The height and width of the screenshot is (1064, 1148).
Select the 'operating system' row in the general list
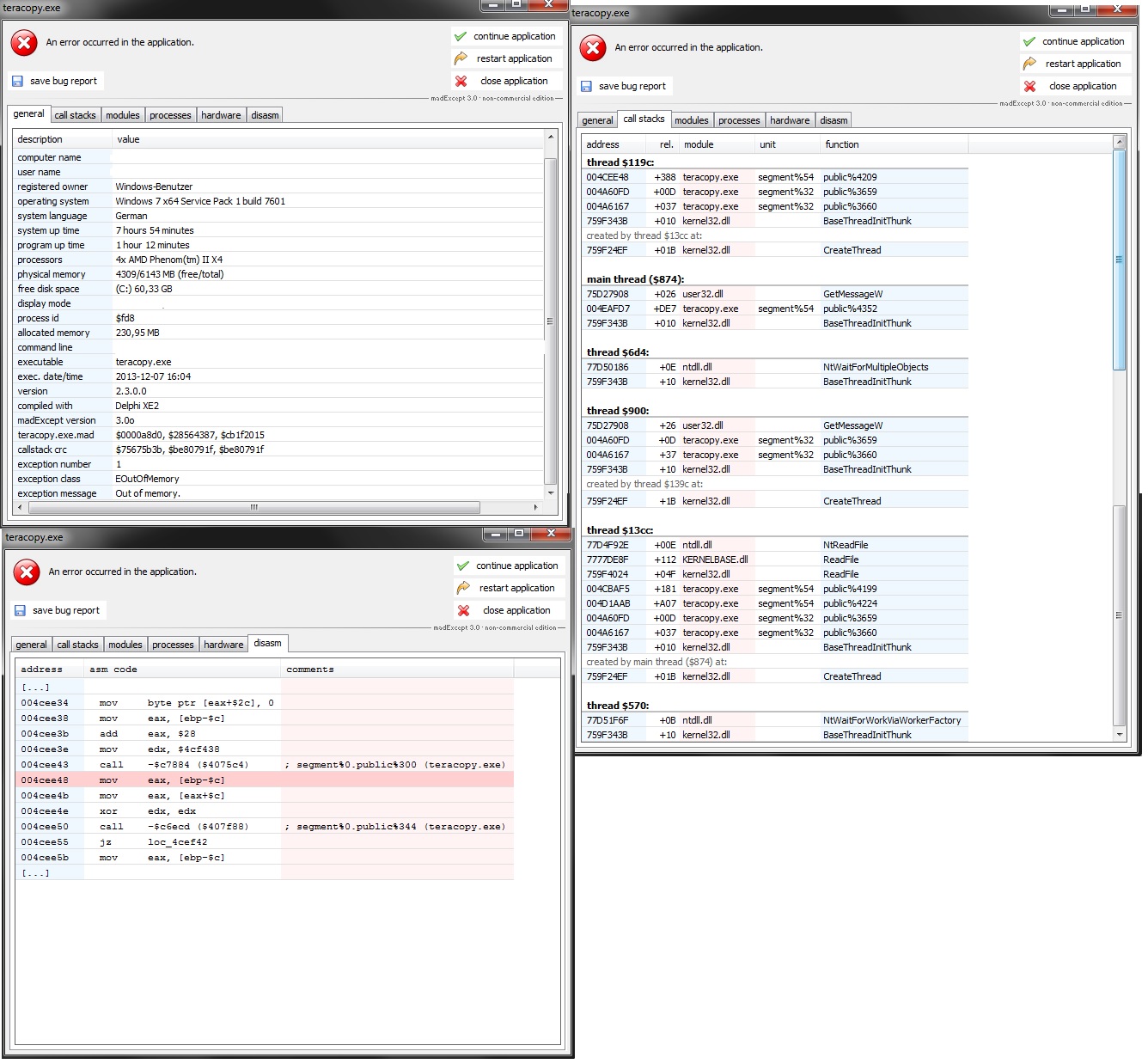(x=278, y=201)
